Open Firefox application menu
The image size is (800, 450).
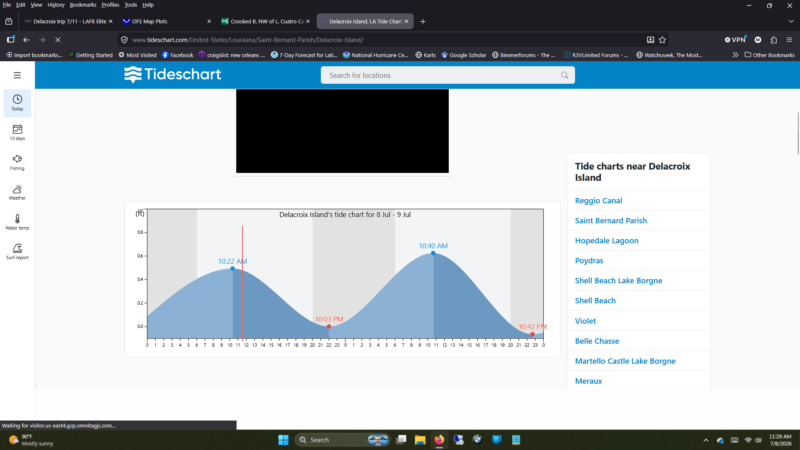[x=789, y=39]
